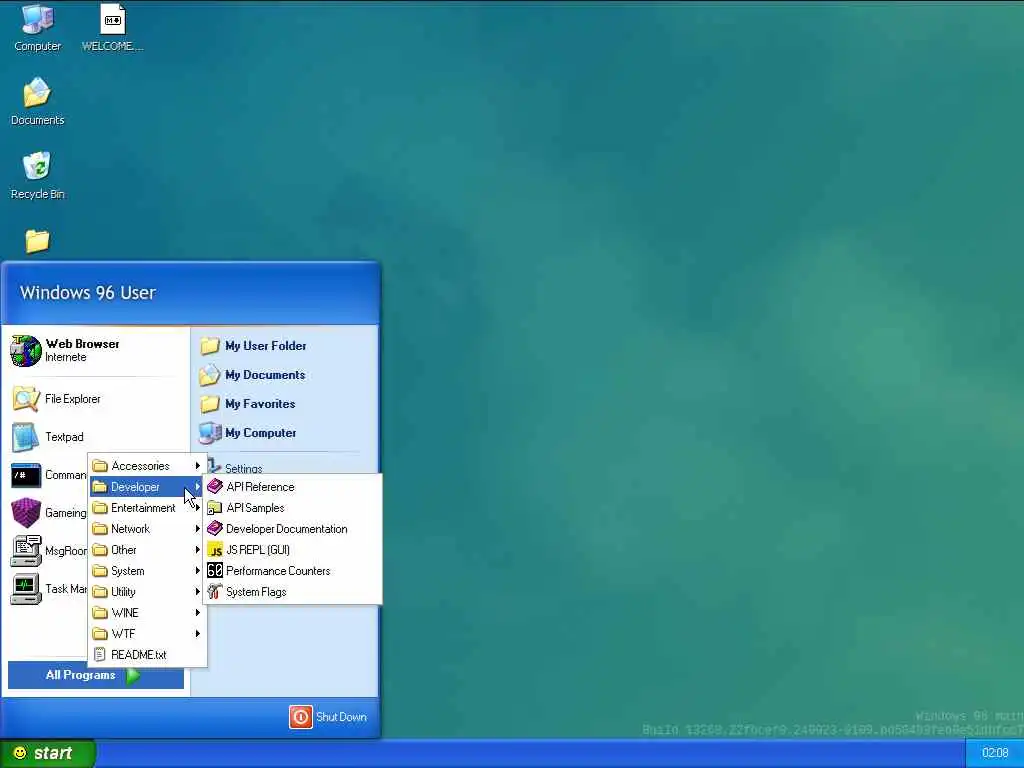Select the Recycle Bin desktop icon
Image resolution: width=1024 pixels, height=768 pixels.
[x=37, y=176]
